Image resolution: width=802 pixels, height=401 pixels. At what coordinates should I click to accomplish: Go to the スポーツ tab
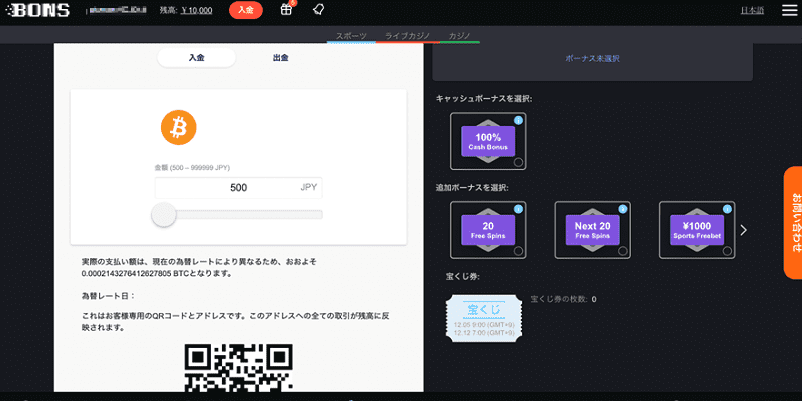[x=351, y=36]
